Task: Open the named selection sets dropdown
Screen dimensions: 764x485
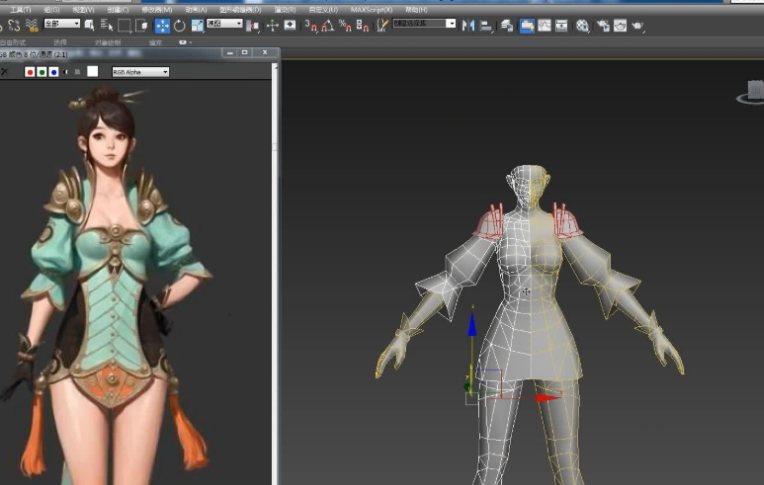Action: click(424, 23)
